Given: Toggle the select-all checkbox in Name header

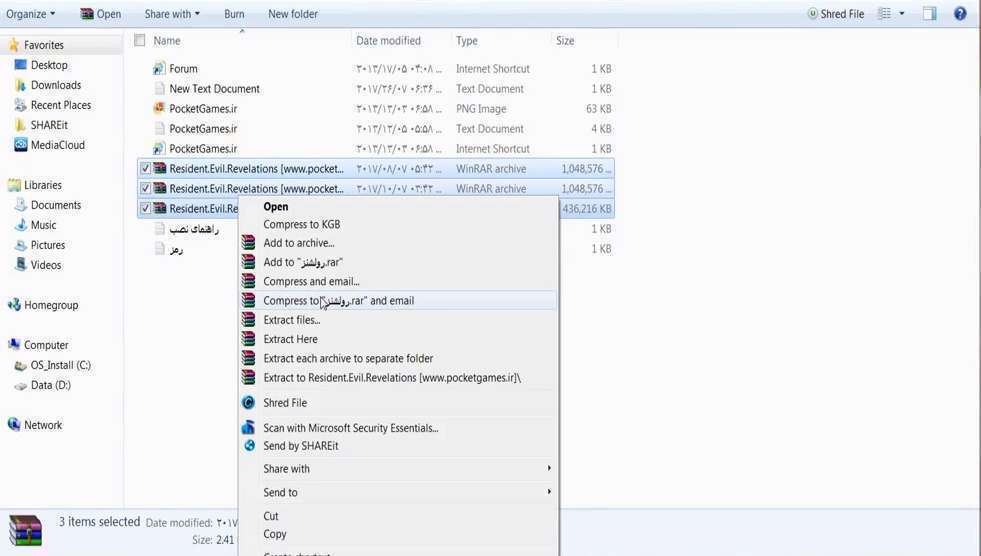Looking at the screenshot, I should coord(140,41).
